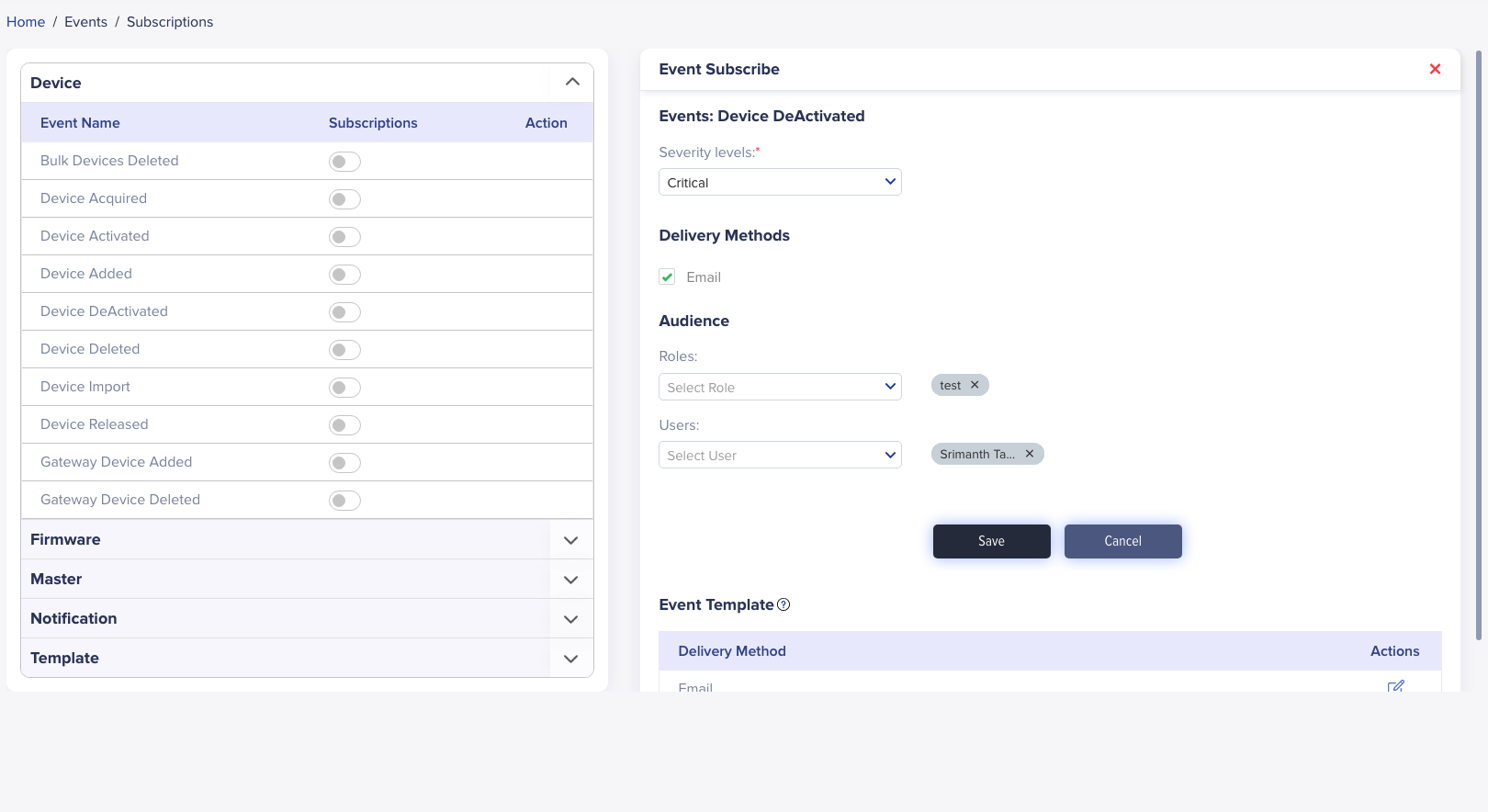Remove the Srimanth user tag

point(1030,454)
